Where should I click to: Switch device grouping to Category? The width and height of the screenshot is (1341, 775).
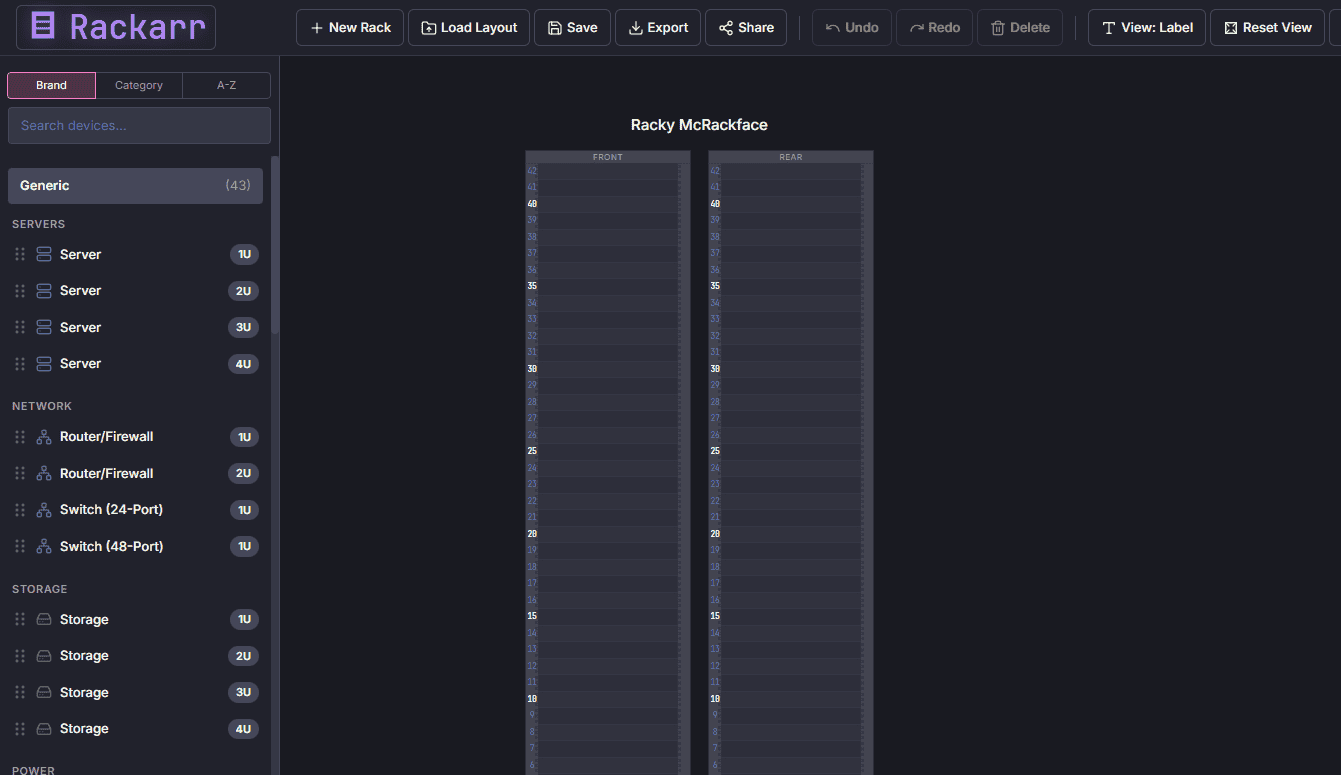click(x=139, y=86)
